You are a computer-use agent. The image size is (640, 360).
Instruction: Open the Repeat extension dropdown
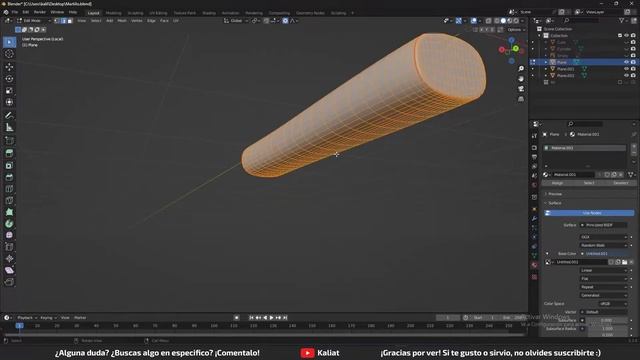tap(604, 287)
